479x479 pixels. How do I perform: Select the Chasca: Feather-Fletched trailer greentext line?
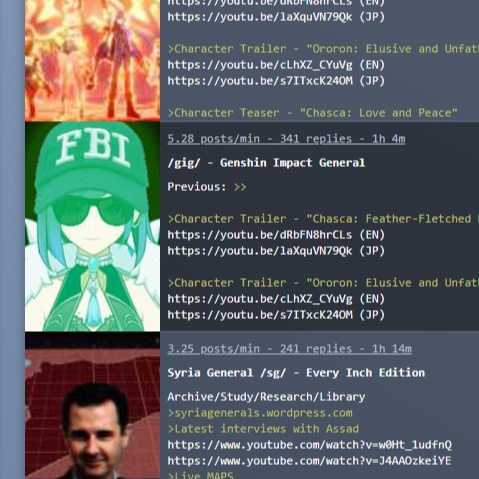tap(323, 219)
